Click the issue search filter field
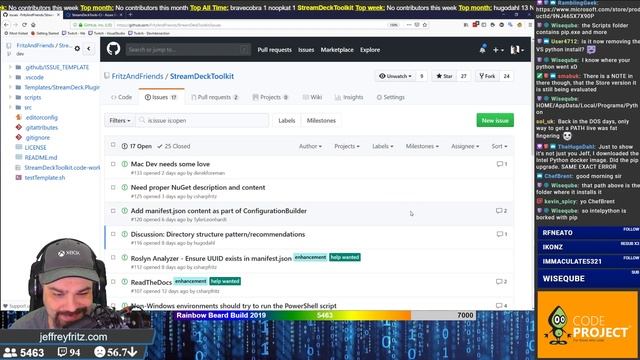The image size is (640, 360). tap(202, 120)
